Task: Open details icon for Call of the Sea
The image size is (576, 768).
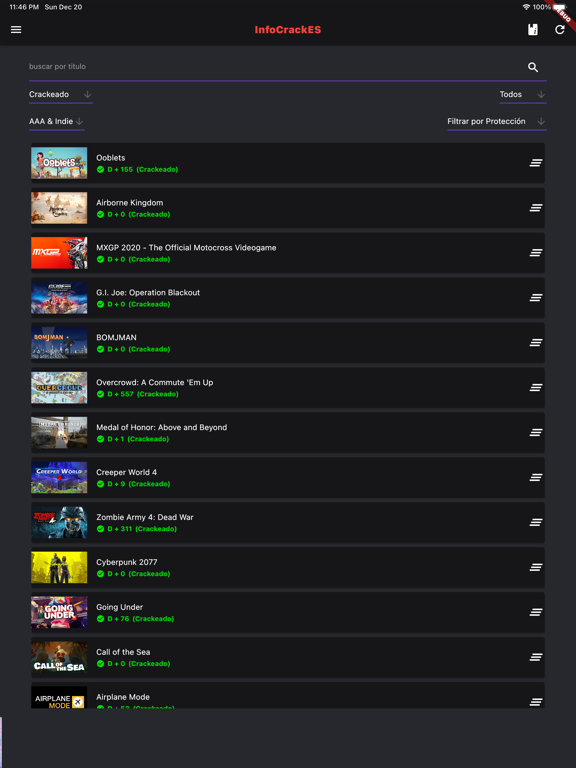Action: point(536,657)
